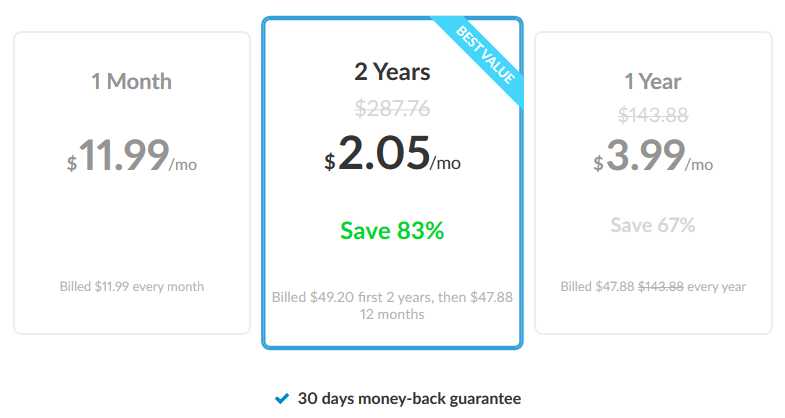Click the Billed $49.20 first 2 years note
Viewport: 785px width, 418px height.
[x=392, y=305]
